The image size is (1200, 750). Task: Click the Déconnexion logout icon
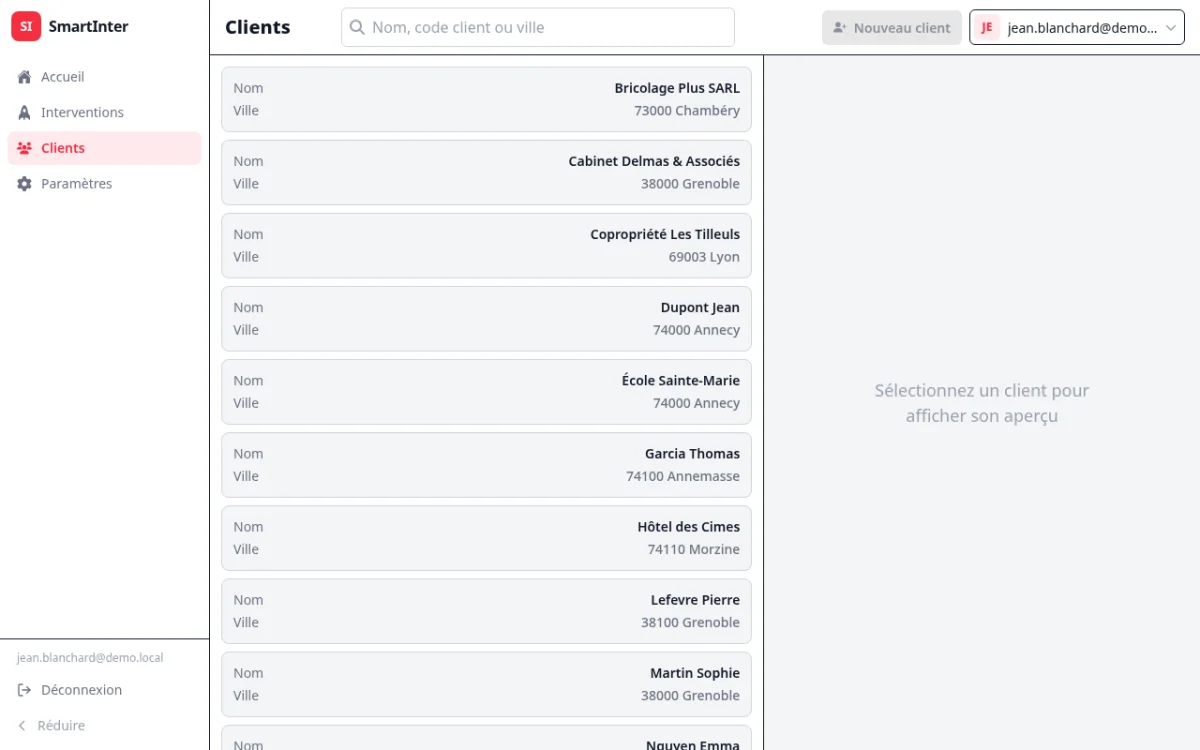(x=25, y=690)
